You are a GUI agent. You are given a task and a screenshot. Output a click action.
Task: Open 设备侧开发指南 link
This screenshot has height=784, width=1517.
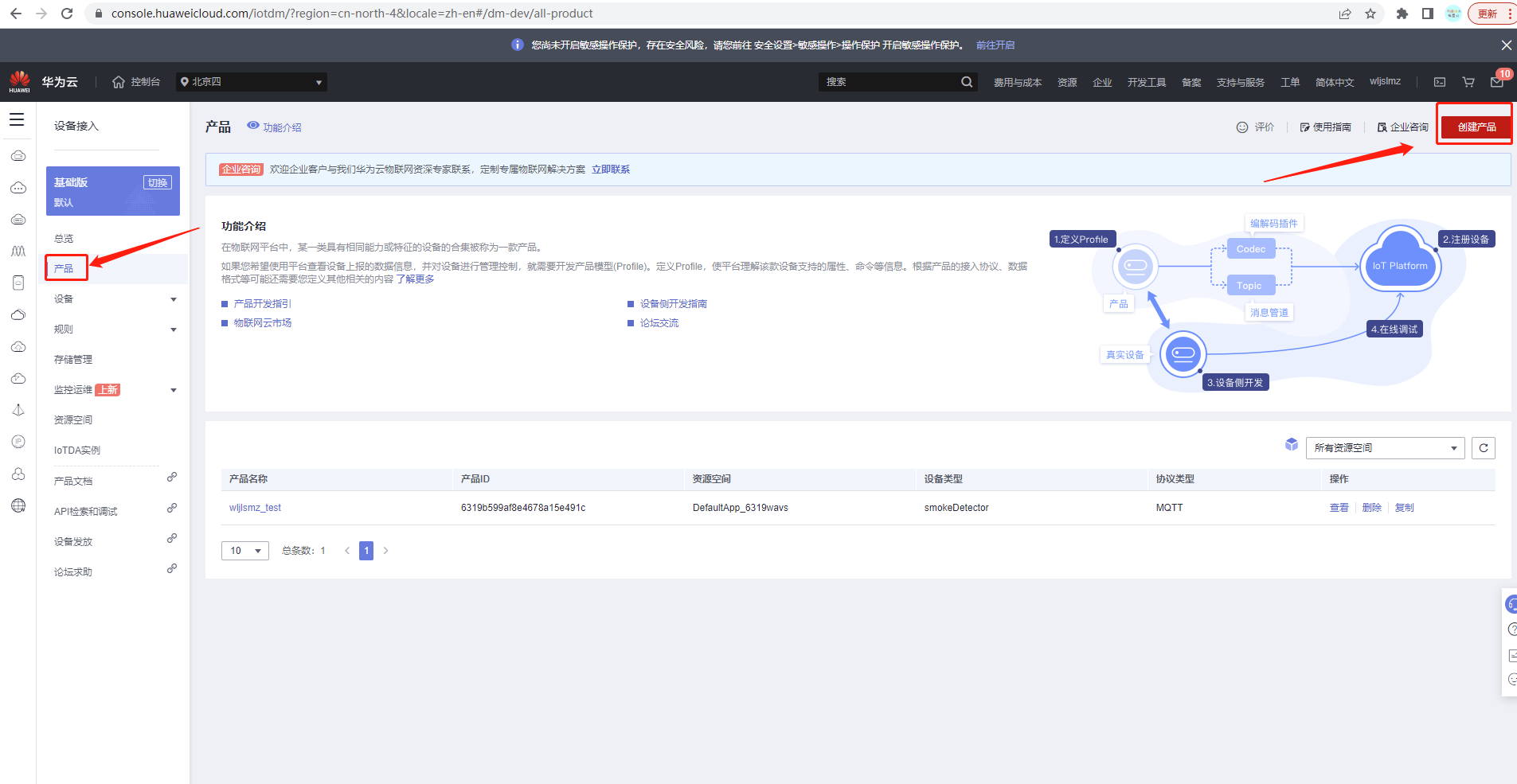(674, 304)
